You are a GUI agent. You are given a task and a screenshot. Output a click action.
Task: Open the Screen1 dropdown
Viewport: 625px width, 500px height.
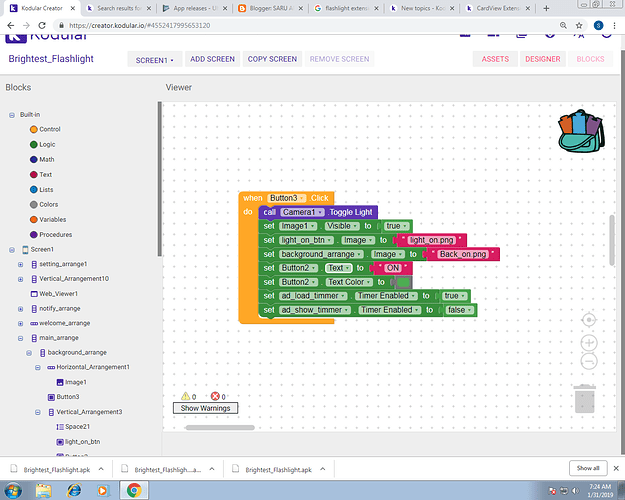point(154,59)
